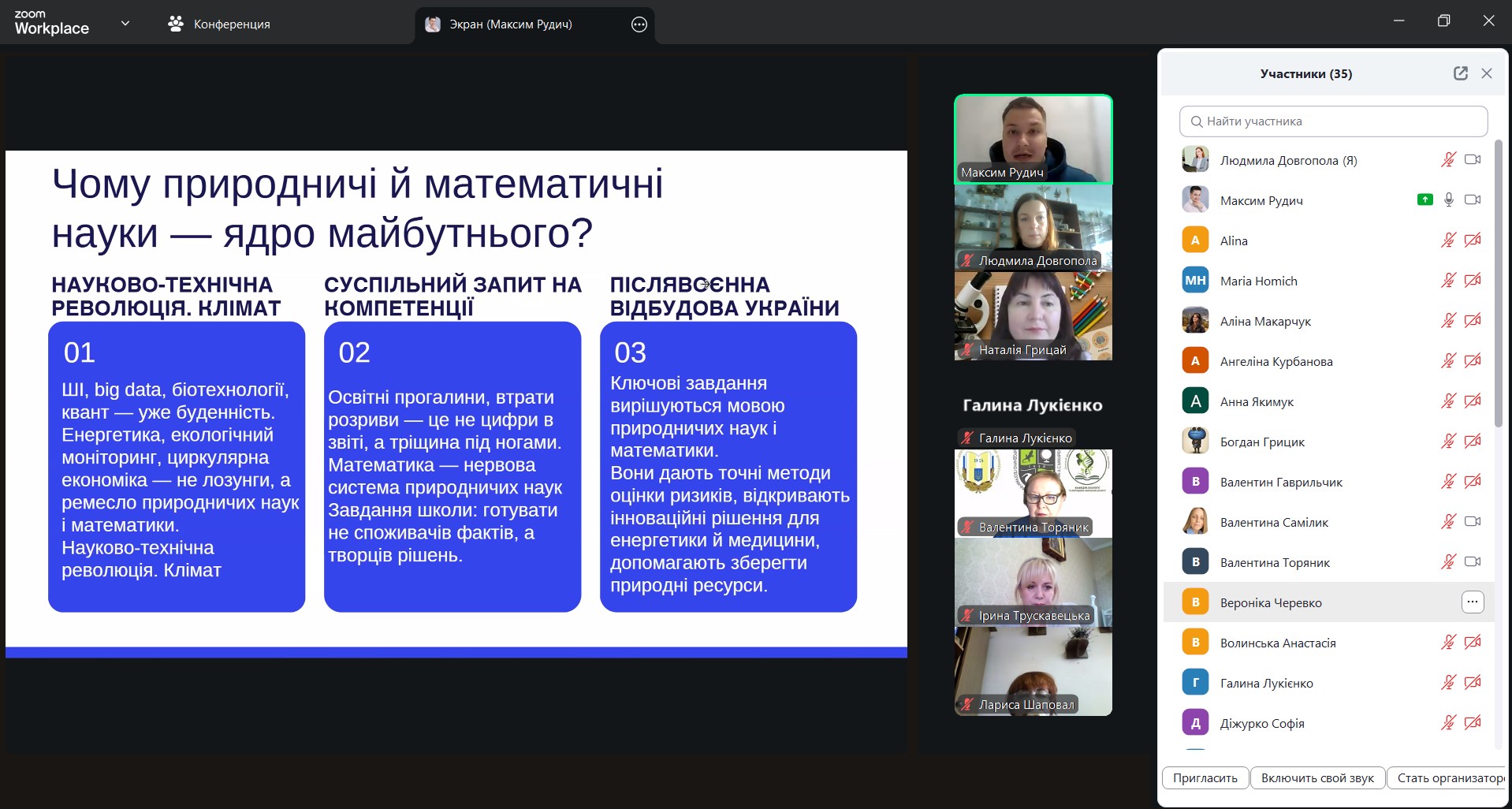Image resolution: width=1512 pixels, height=809 pixels.
Task: Open the Конференция tab
Action: coord(219,24)
